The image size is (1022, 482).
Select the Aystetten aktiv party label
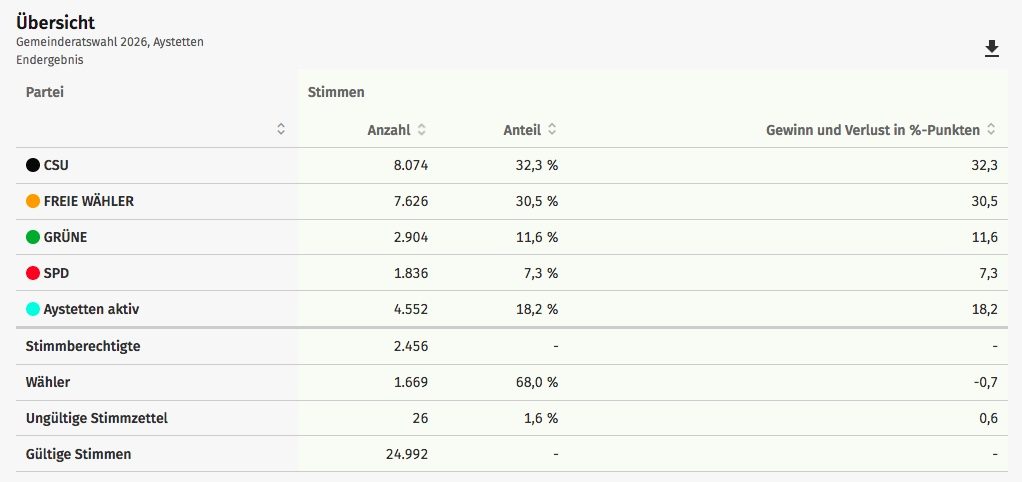point(91,309)
